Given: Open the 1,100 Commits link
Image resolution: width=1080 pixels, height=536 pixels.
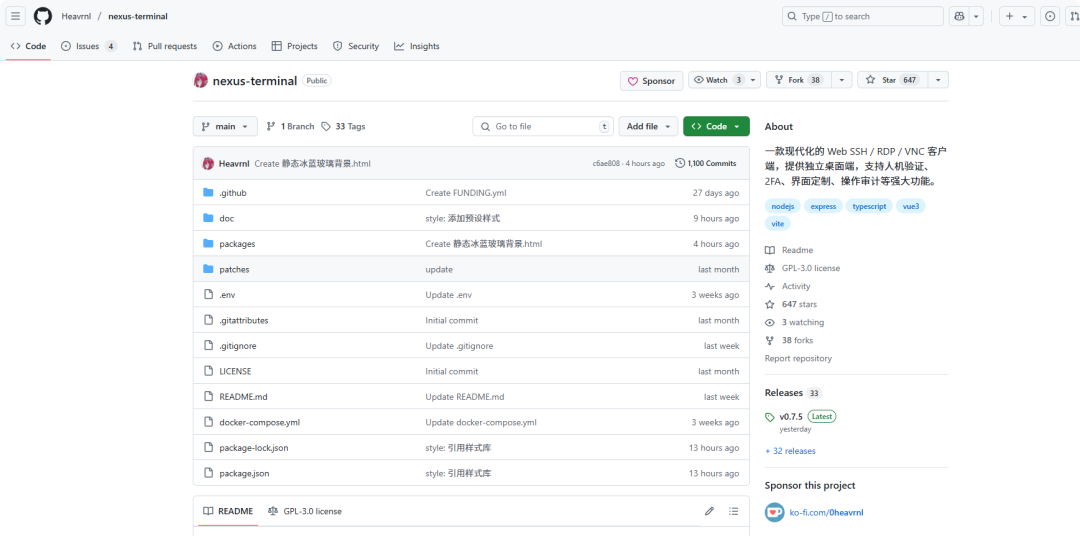Looking at the screenshot, I should pos(706,163).
